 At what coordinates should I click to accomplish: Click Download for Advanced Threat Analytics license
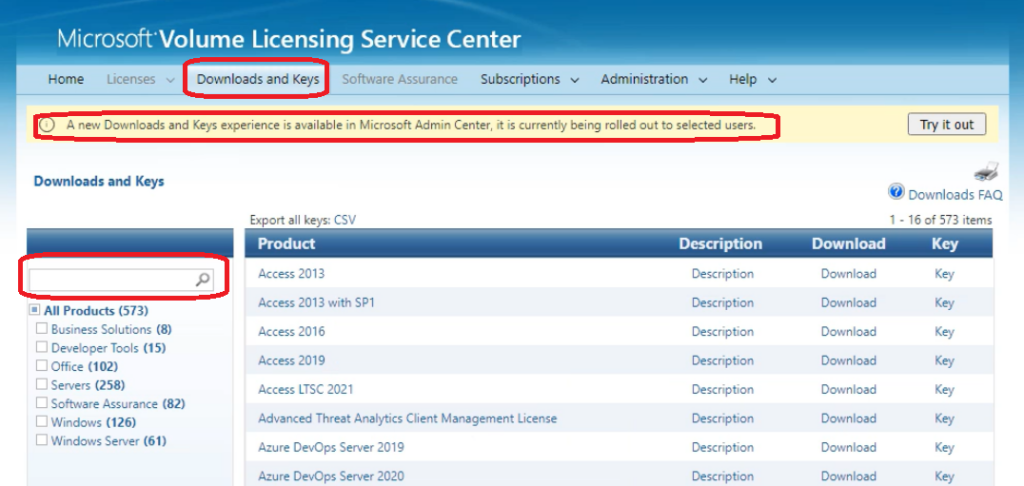(x=848, y=418)
